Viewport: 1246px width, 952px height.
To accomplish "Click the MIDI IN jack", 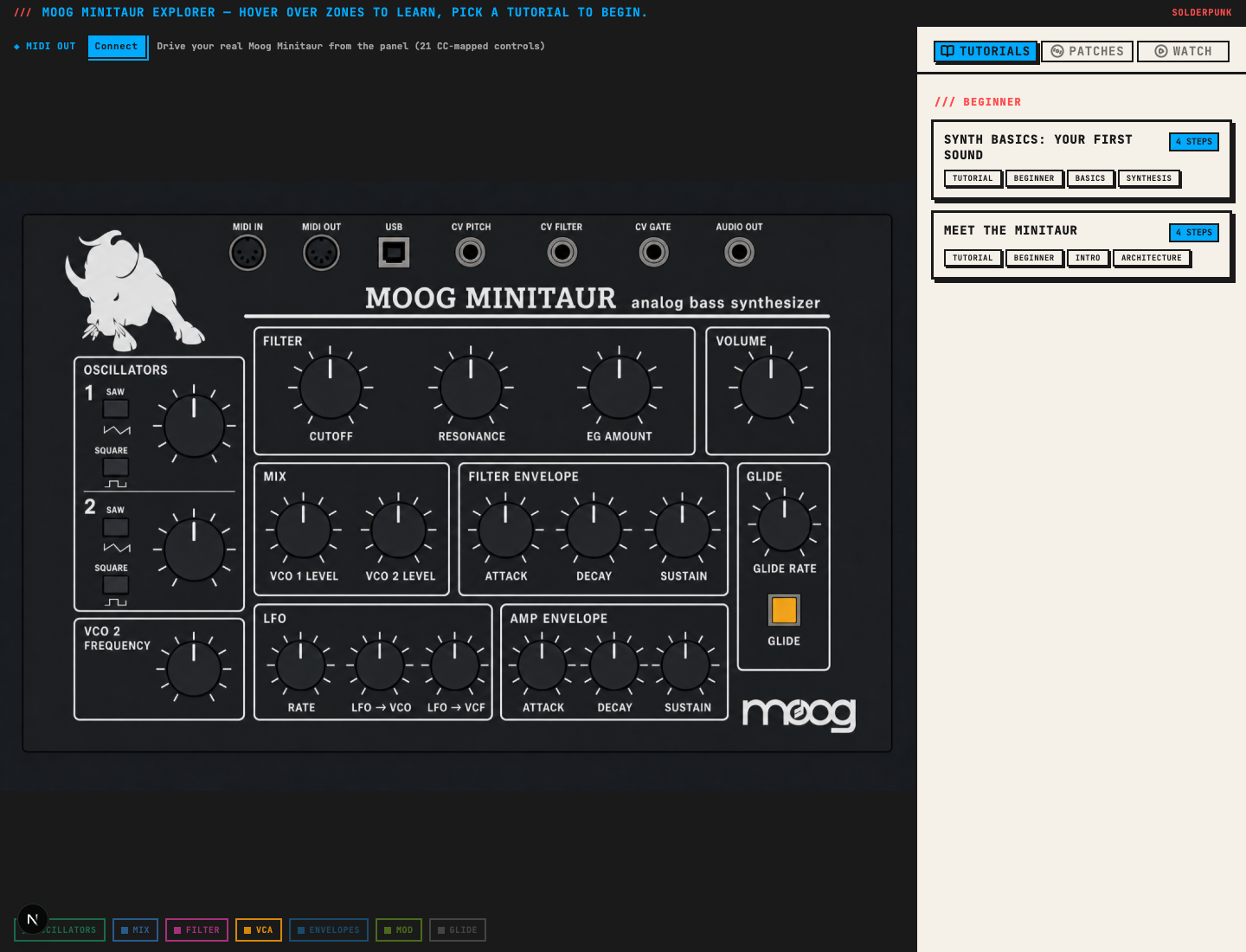I will 247,253.
